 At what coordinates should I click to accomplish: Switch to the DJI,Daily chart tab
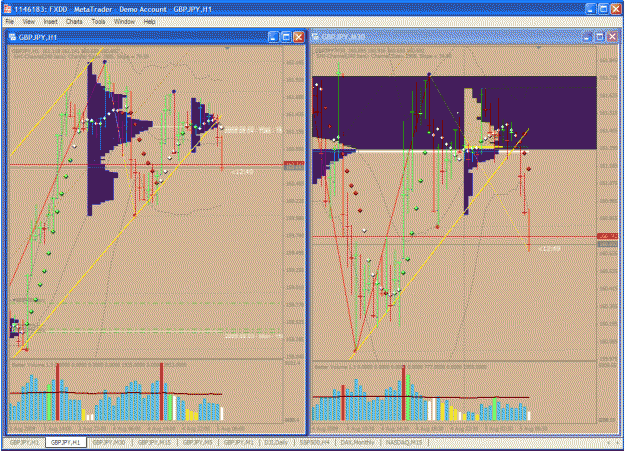tap(276, 442)
